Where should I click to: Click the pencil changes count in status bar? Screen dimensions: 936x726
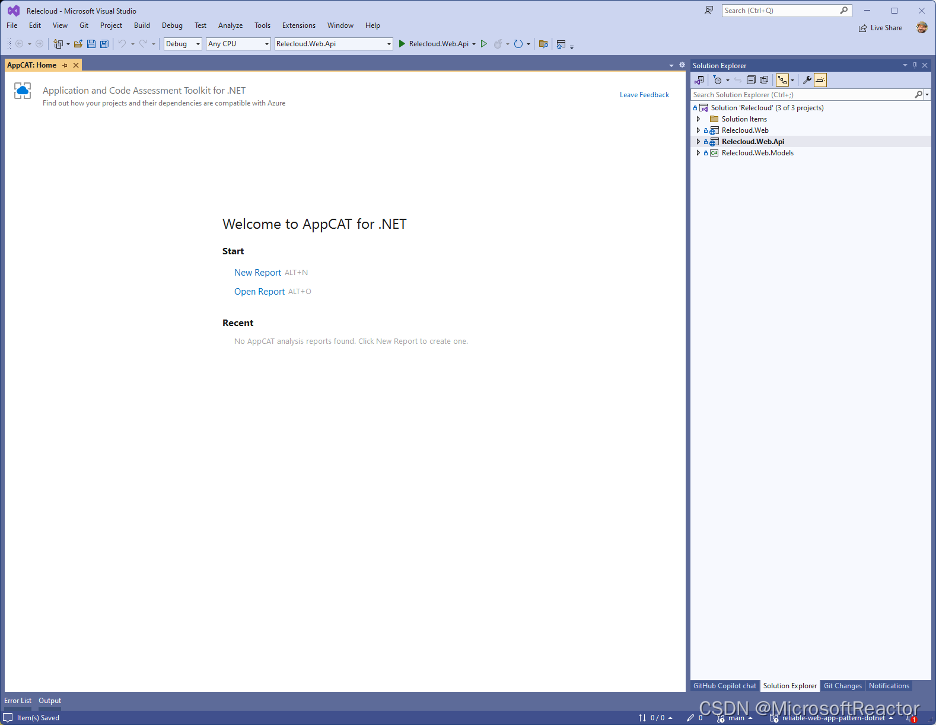(695, 718)
